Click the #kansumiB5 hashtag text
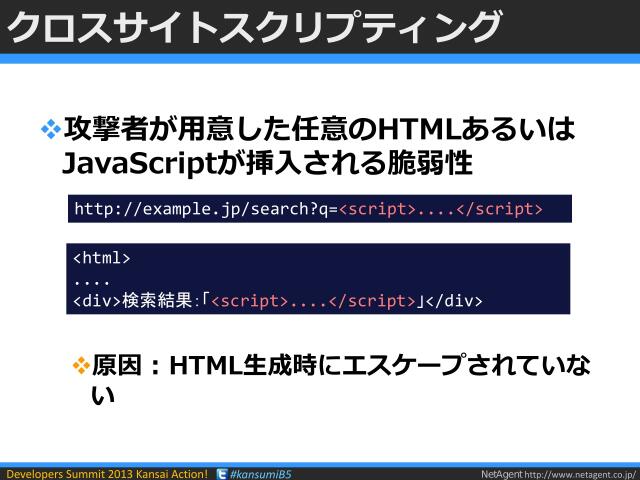The image size is (640, 480). tap(260, 474)
